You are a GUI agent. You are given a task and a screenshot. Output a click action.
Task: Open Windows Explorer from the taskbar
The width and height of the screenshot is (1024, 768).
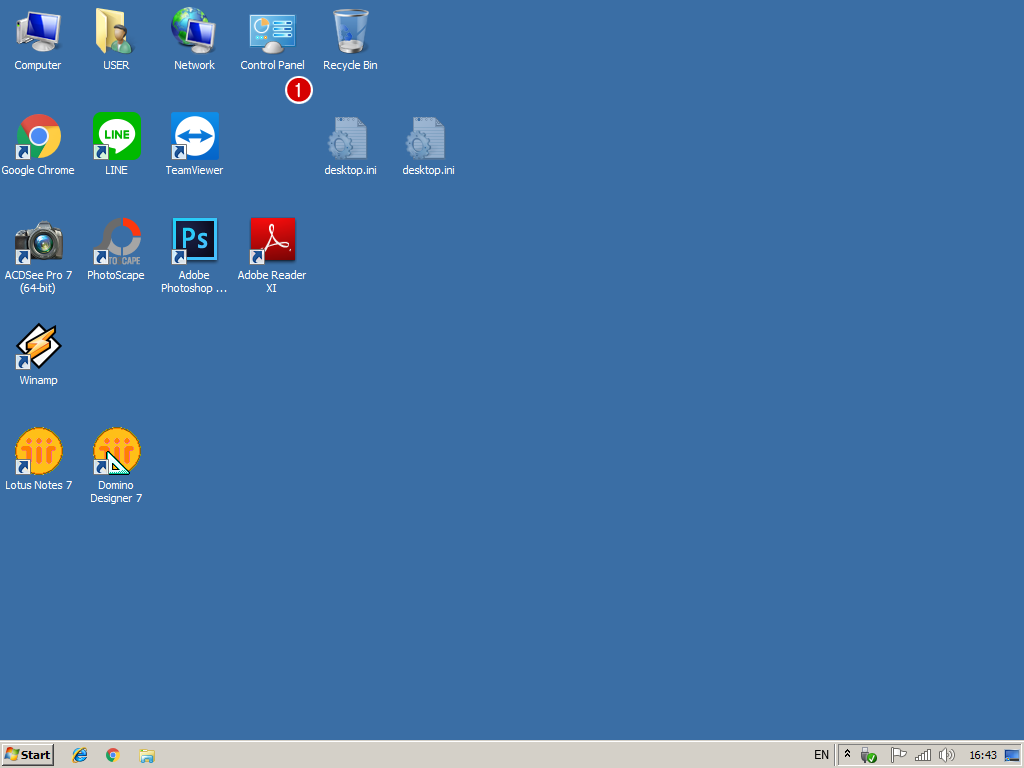point(147,756)
